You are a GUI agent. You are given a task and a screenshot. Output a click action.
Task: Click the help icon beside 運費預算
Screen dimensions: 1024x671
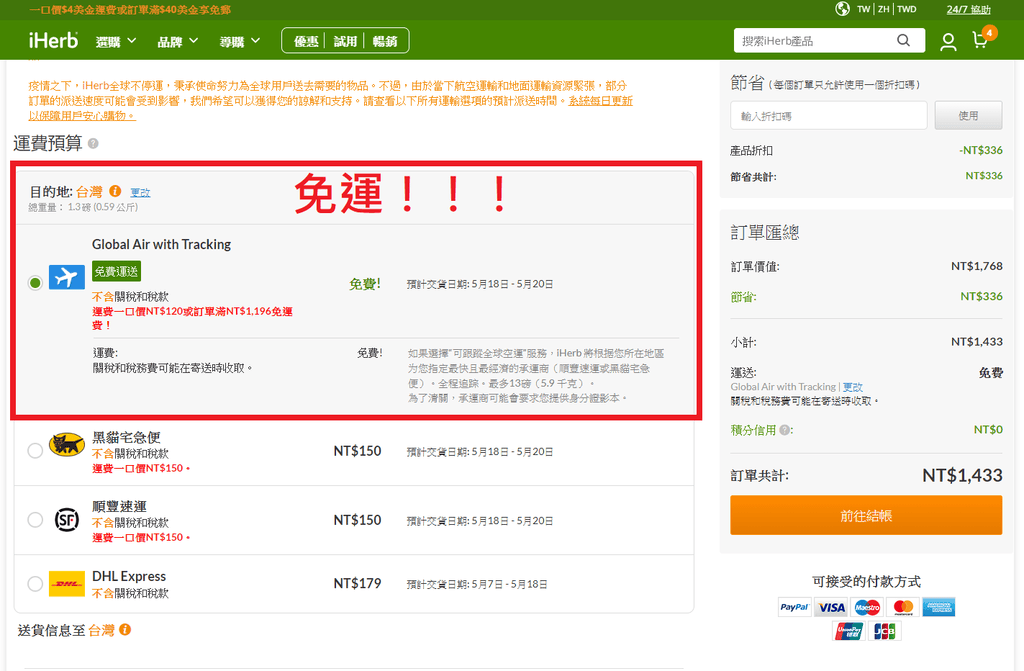tap(93, 143)
